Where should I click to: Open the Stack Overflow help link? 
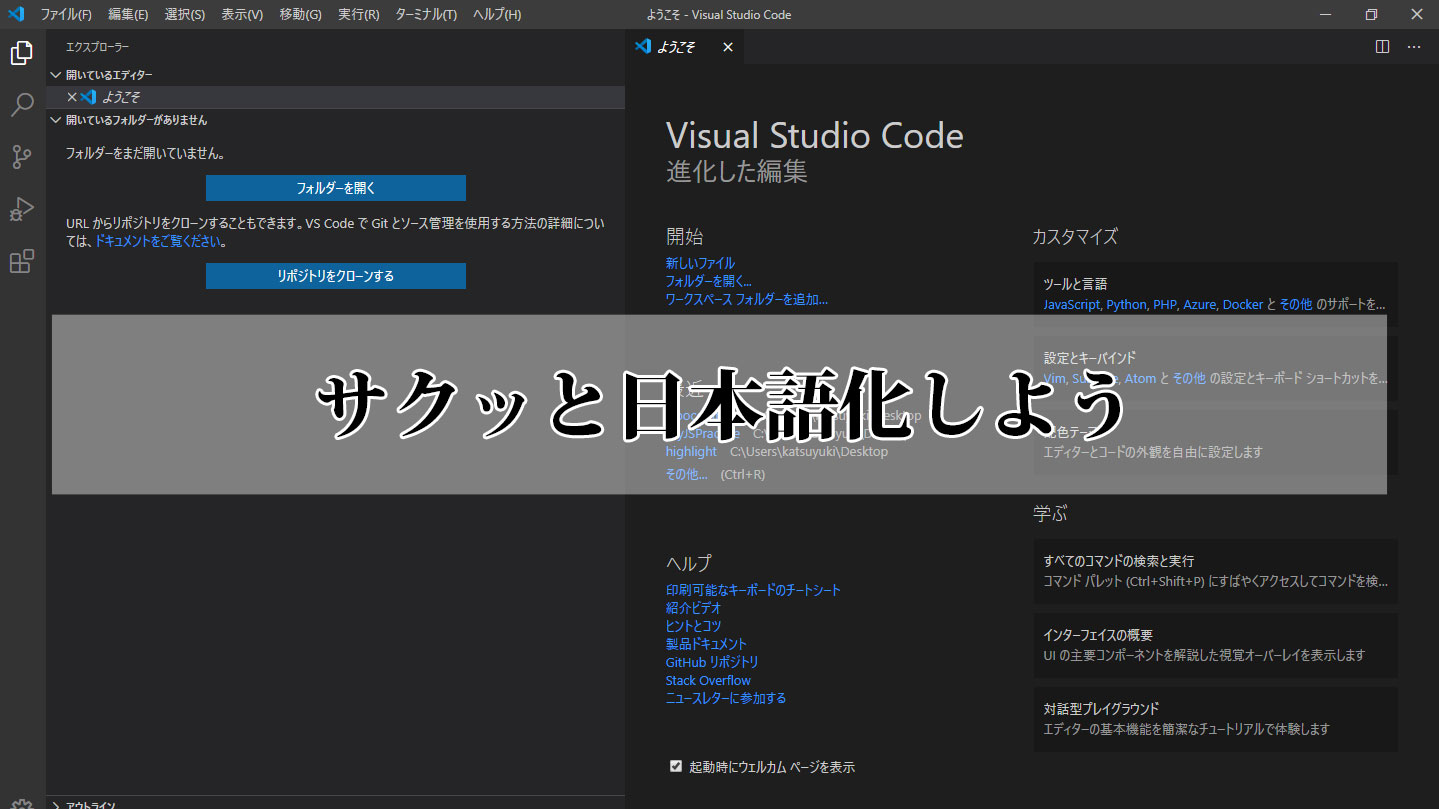(707, 680)
